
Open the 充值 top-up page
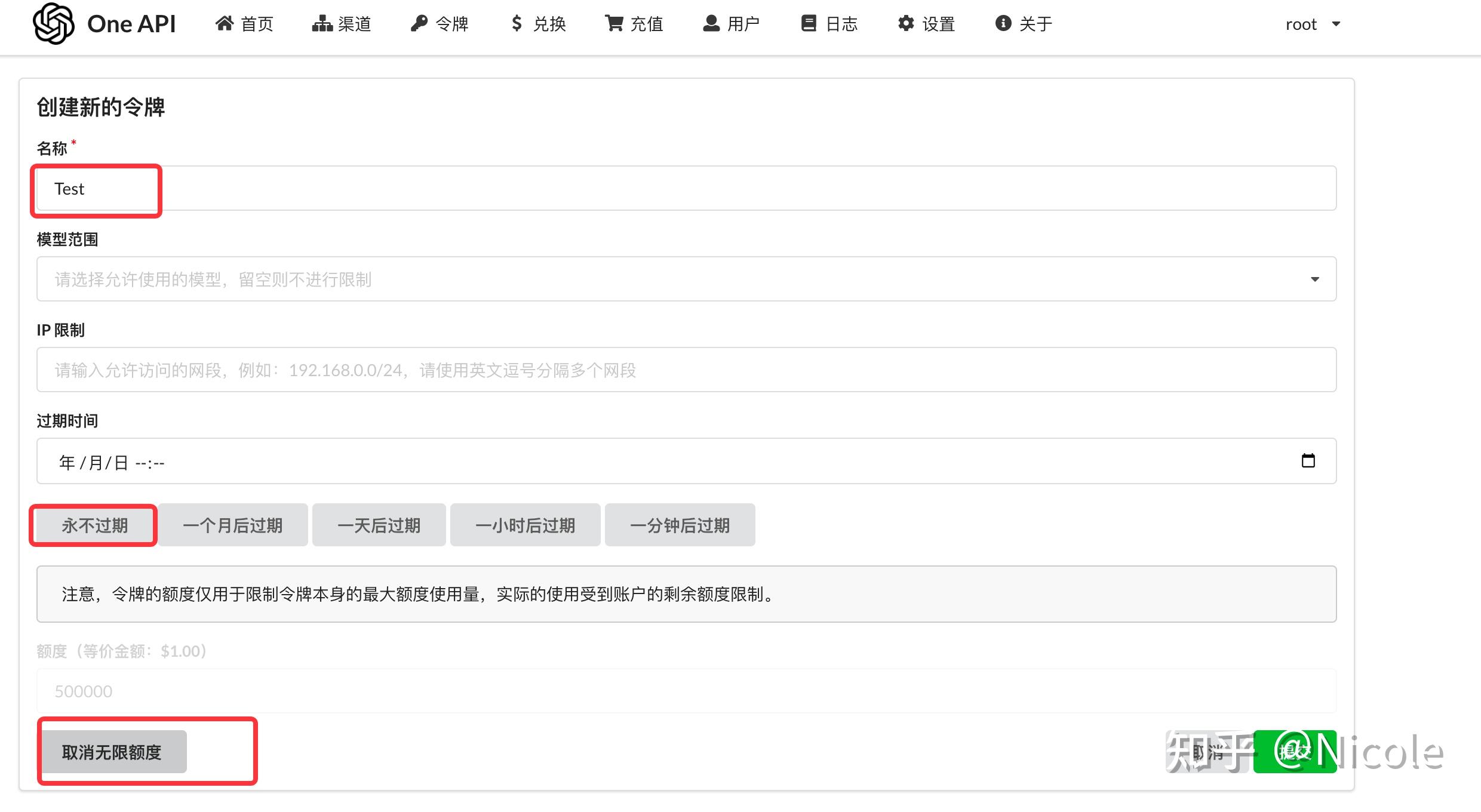point(634,24)
